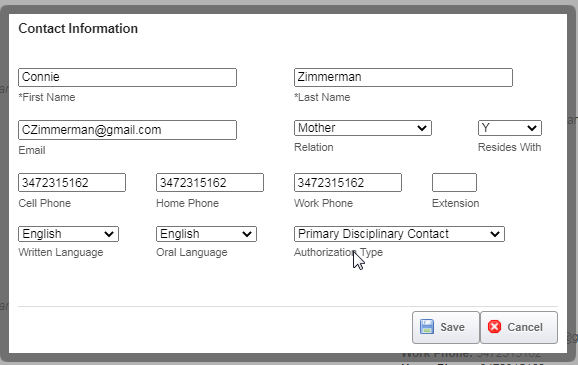Click the Email label text
The image size is (578, 365).
(32, 150)
